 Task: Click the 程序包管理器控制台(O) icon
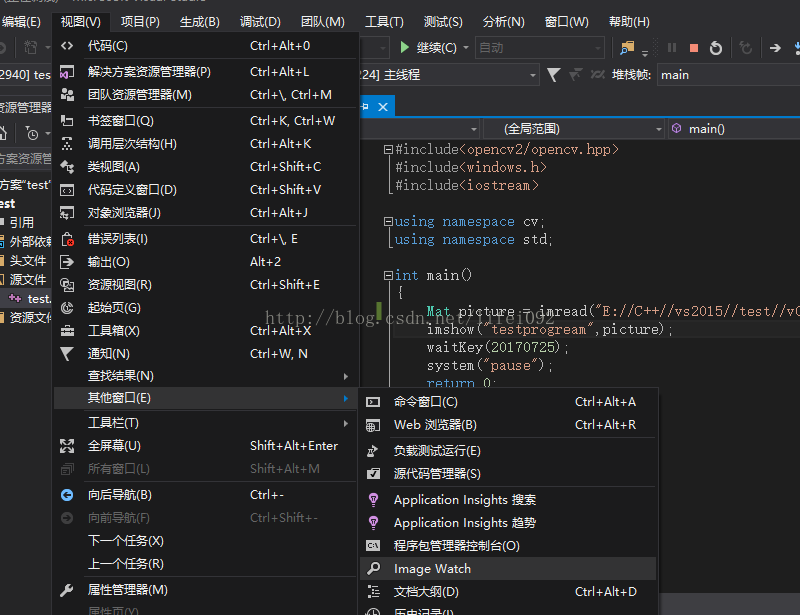373,546
